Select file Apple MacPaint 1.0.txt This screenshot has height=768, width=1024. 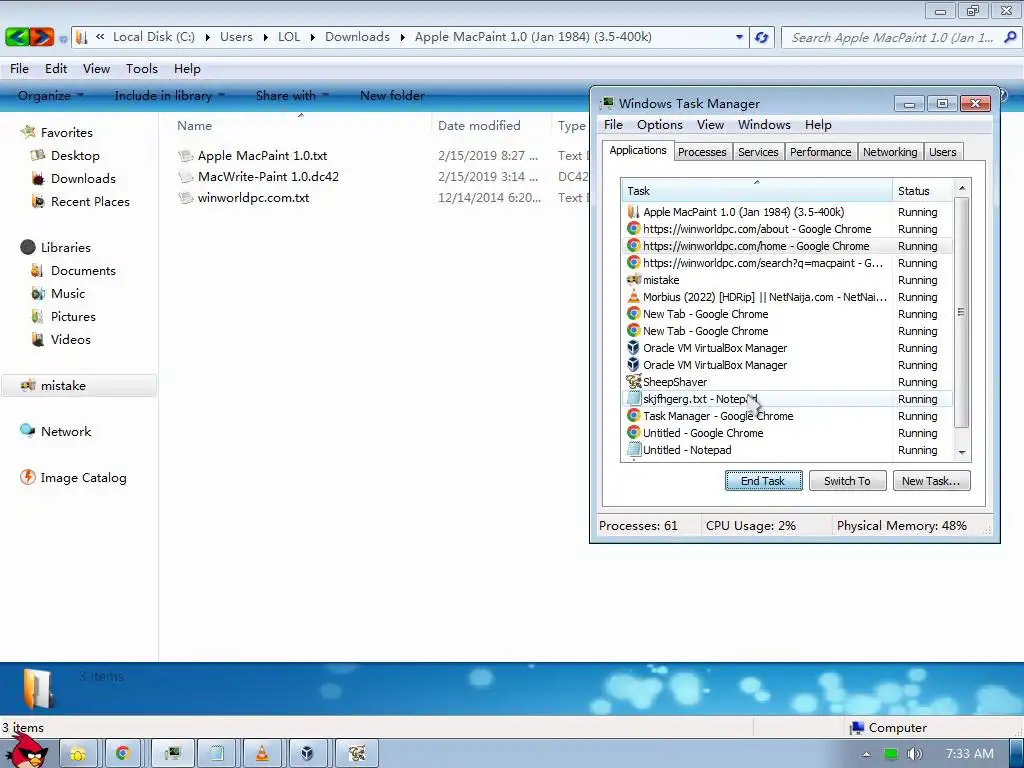[x=262, y=155]
